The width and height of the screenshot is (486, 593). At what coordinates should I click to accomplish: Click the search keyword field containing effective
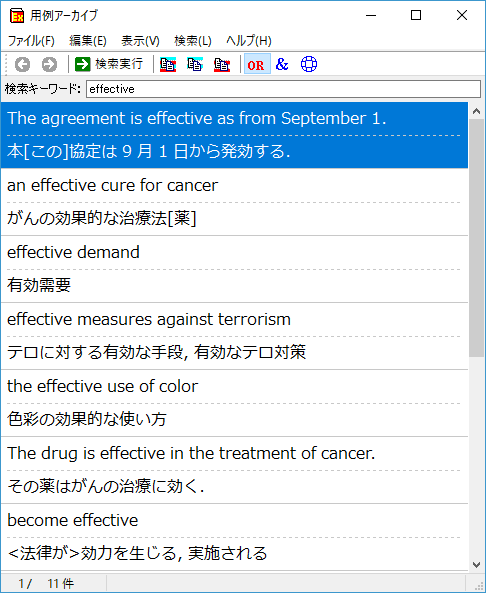[283, 89]
